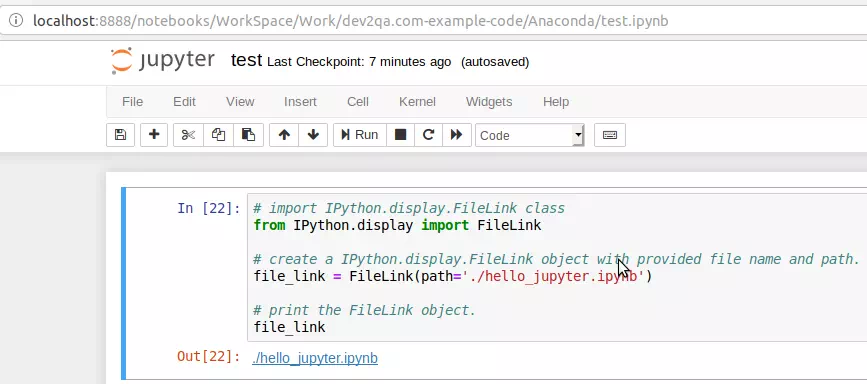Click the (autosaved) status text
The height and width of the screenshot is (384, 867).
(x=495, y=62)
